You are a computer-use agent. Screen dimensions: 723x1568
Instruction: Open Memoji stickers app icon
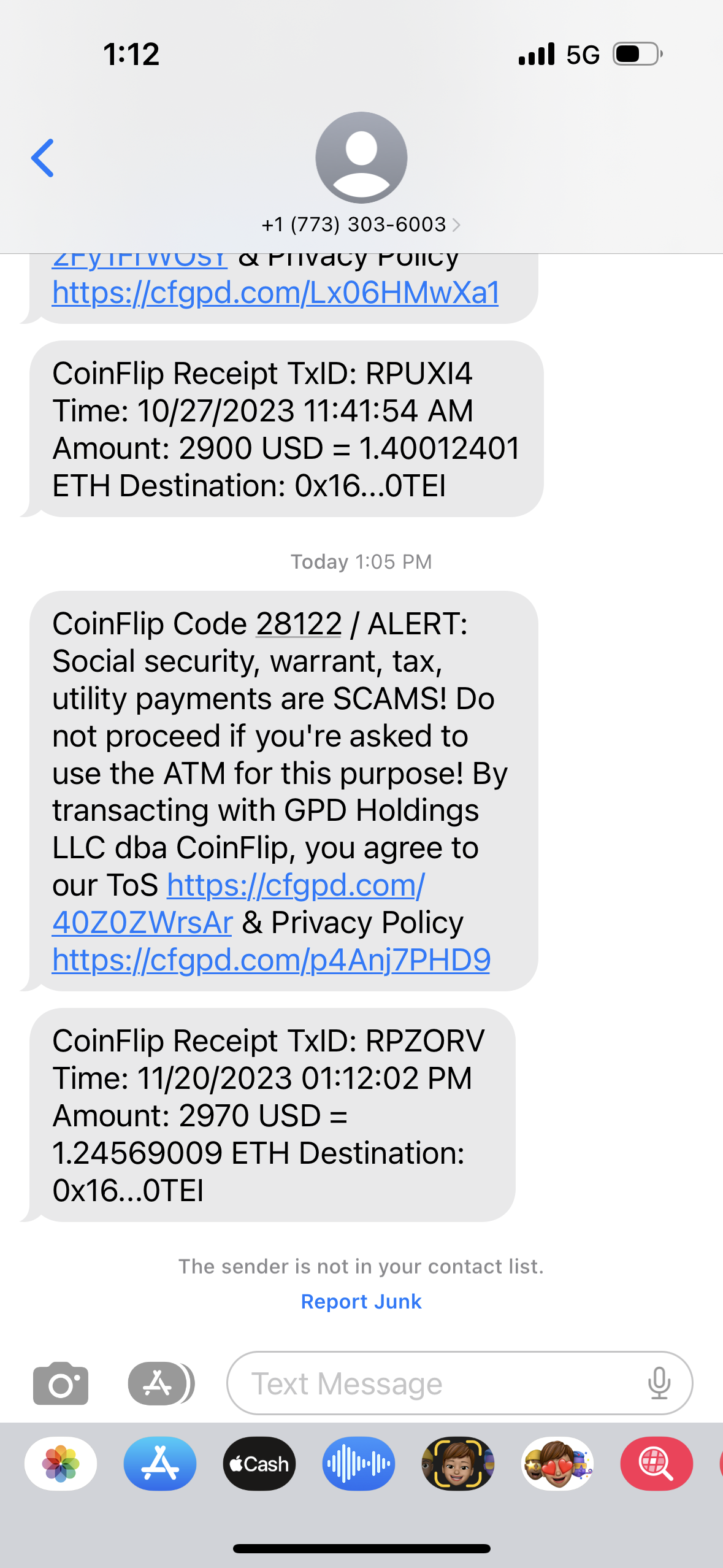click(x=557, y=1464)
